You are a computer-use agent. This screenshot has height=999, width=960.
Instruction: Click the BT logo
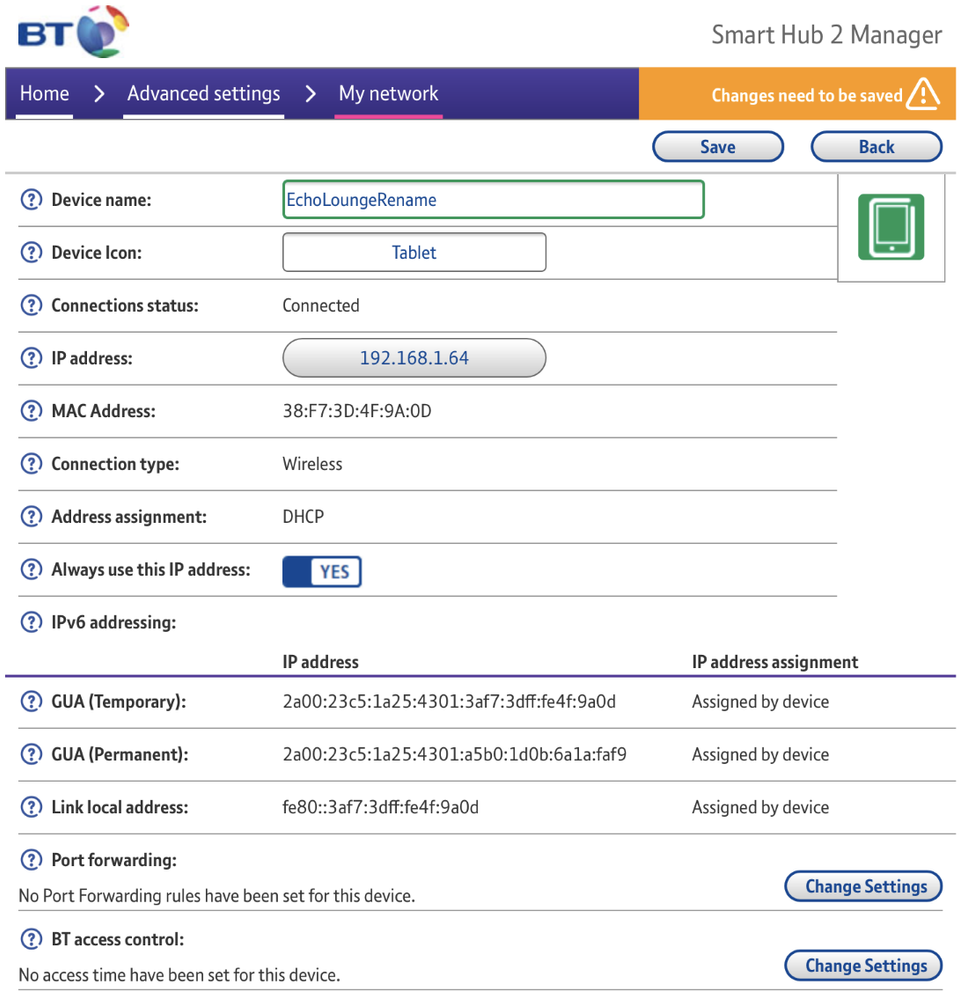70,31
